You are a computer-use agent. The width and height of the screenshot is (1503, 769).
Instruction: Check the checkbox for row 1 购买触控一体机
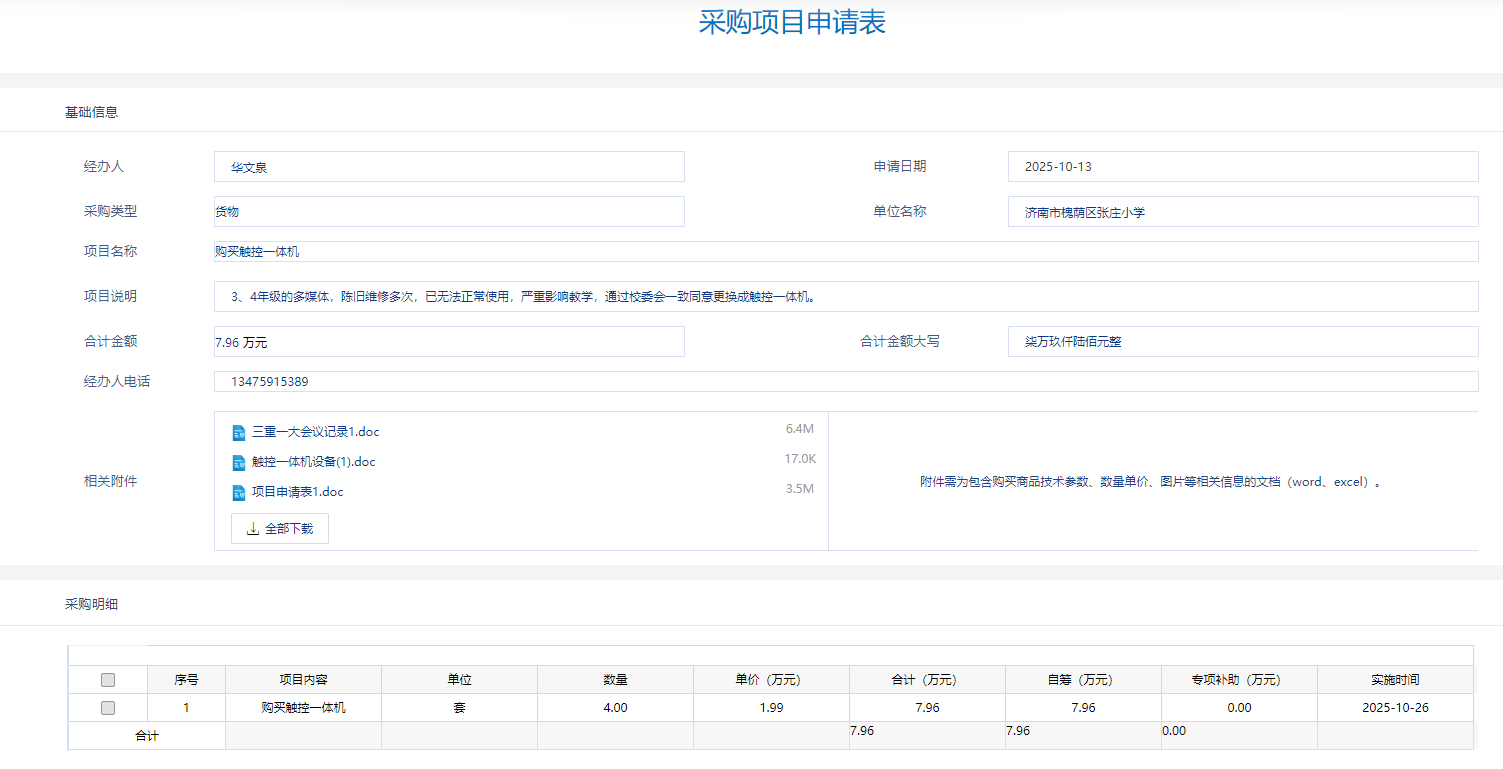108,706
